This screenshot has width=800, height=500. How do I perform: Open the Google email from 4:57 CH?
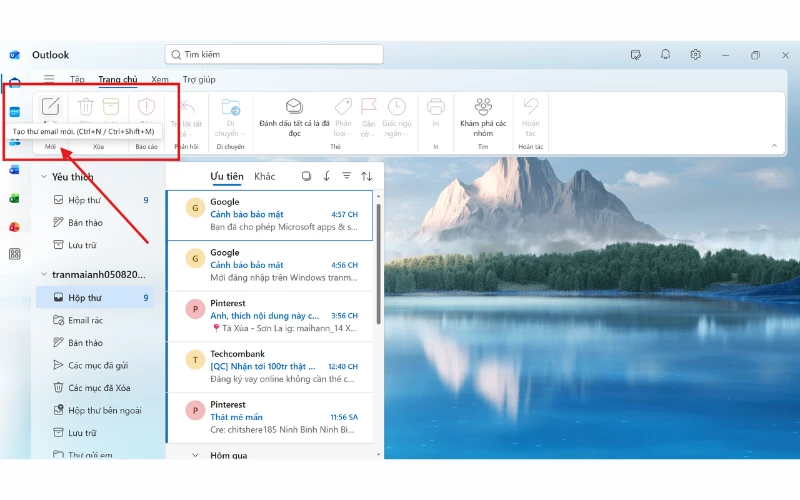pyautogui.click(x=270, y=215)
